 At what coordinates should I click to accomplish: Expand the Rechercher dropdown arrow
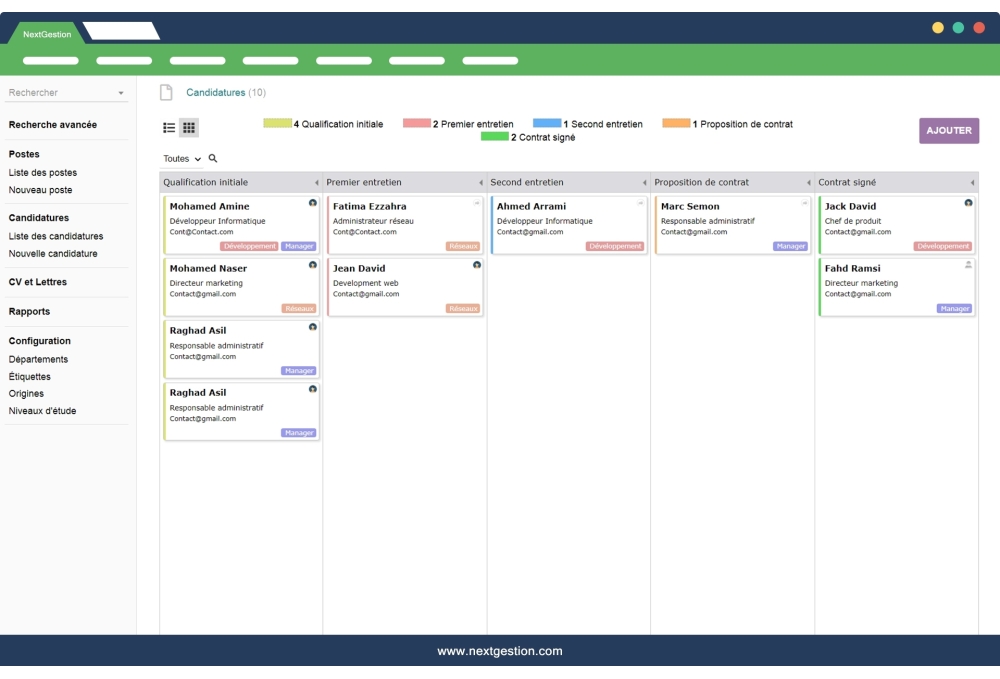click(x=121, y=93)
